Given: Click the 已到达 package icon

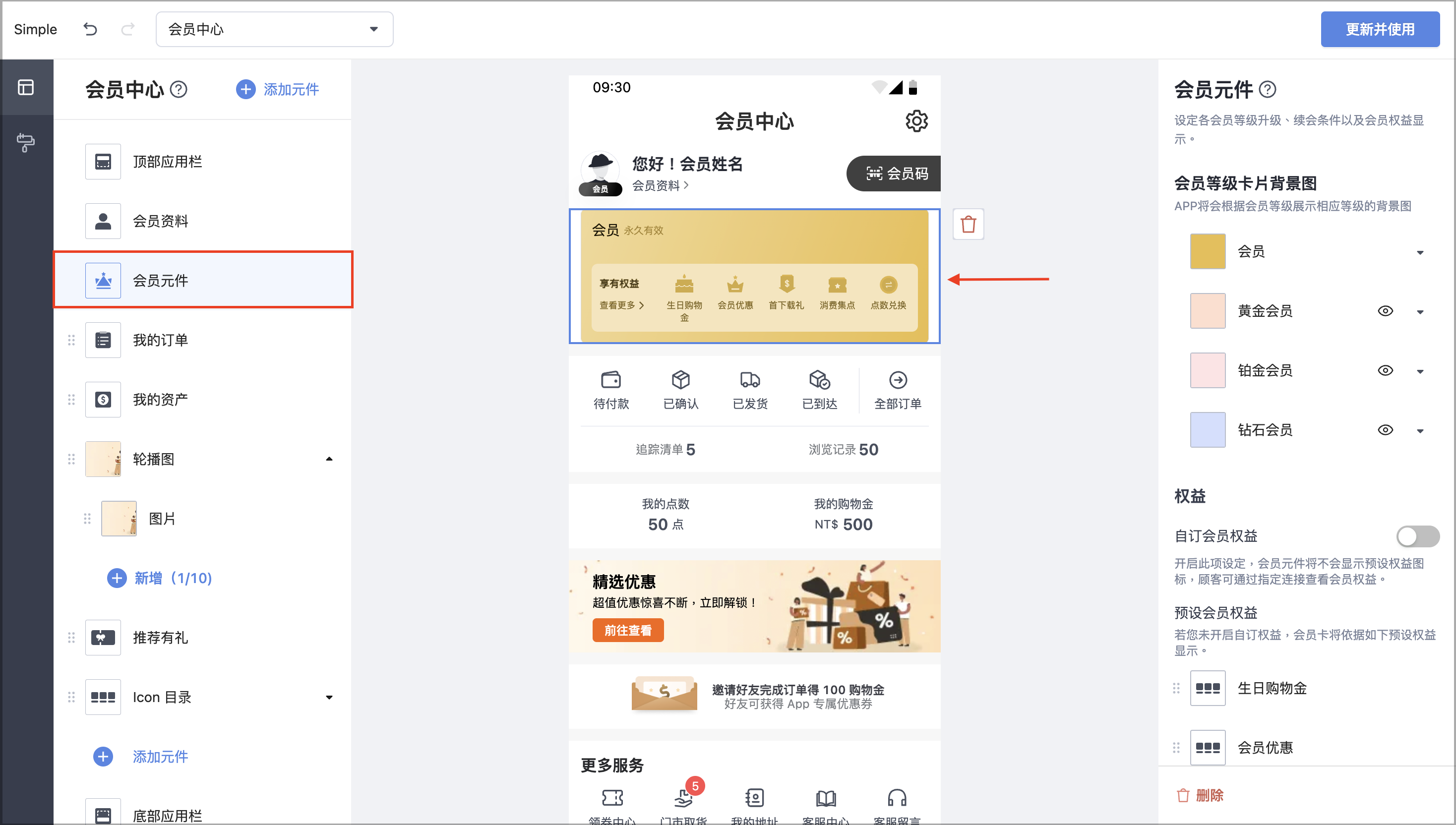Looking at the screenshot, I should [820, 380].
